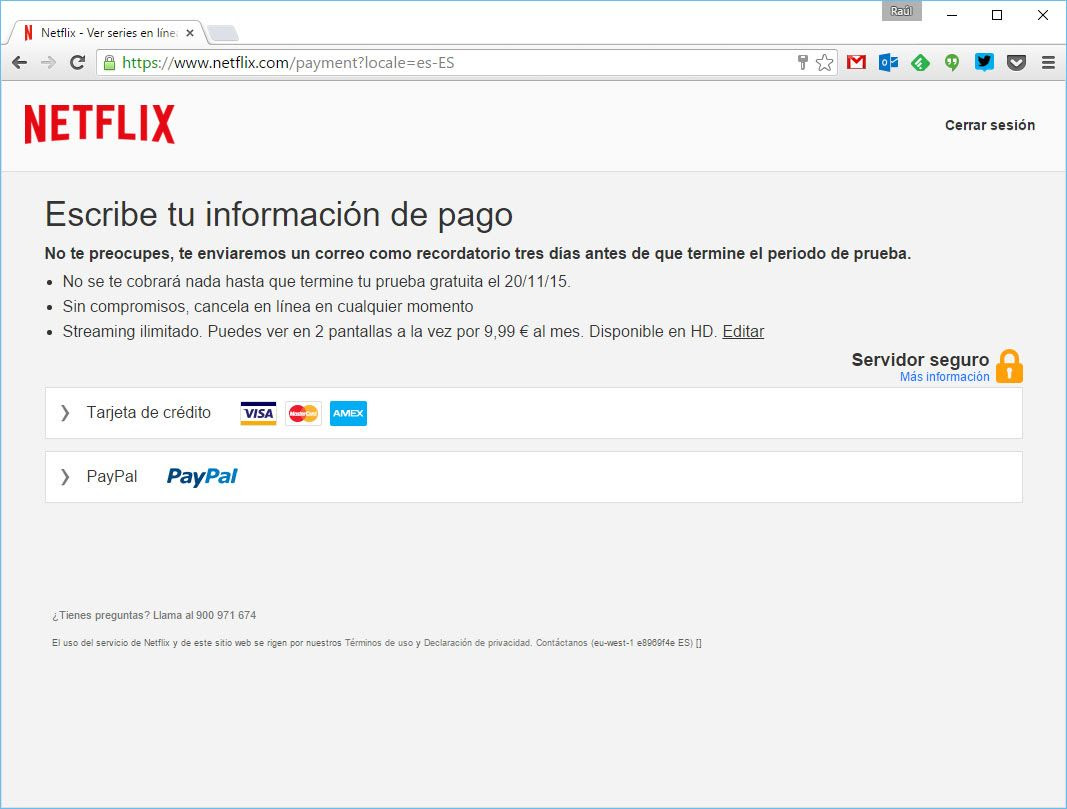Viewport: 1067px width, 809px height.
Task: Maximize the Chrome window
Action: tap(997, 15)
